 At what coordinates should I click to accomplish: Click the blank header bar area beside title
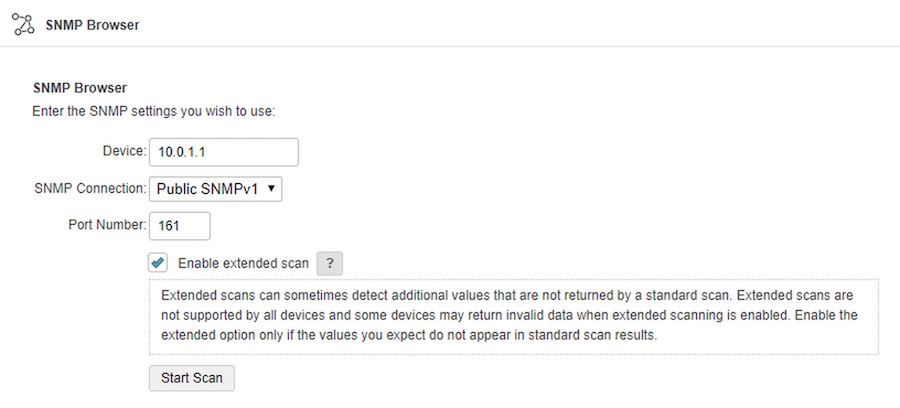pyautogui.click(x=517, y=25)
